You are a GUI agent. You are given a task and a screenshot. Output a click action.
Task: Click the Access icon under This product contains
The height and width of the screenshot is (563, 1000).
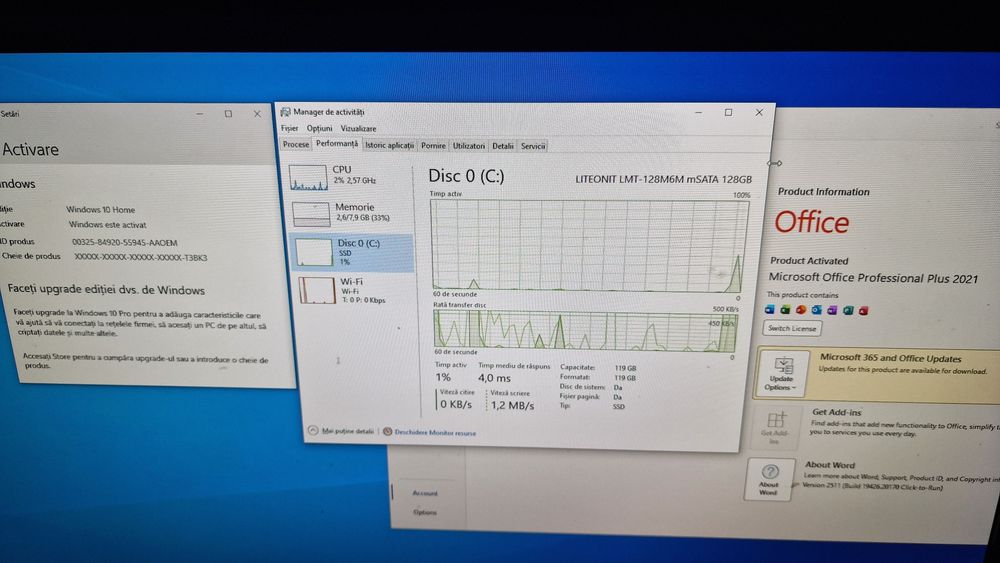point(864,311)
